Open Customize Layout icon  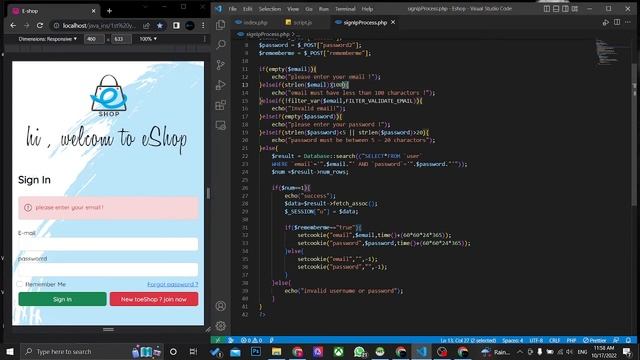575,9
